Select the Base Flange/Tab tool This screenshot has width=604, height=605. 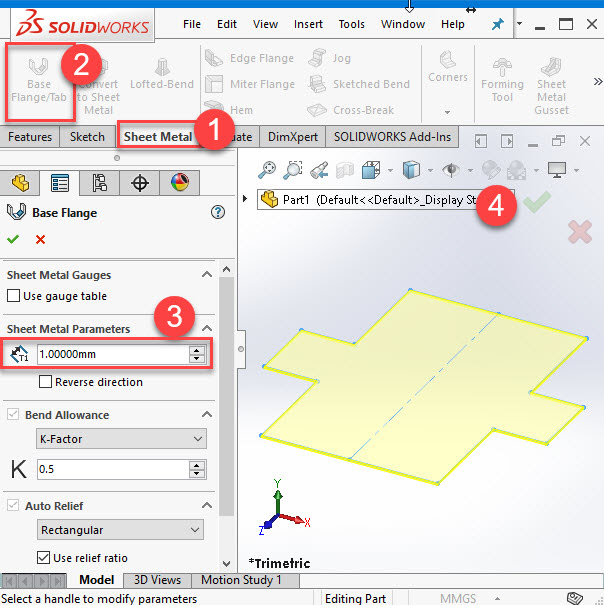39,81
